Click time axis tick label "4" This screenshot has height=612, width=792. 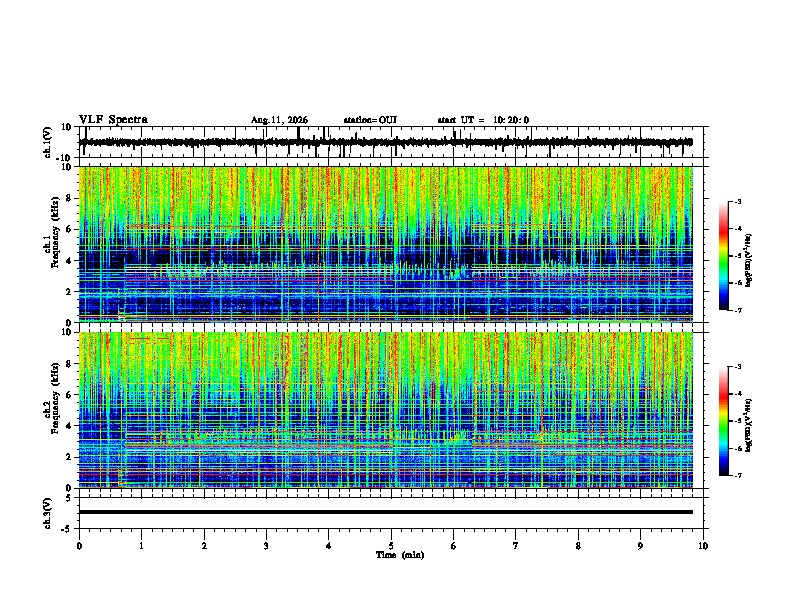[x=329, y=546]
